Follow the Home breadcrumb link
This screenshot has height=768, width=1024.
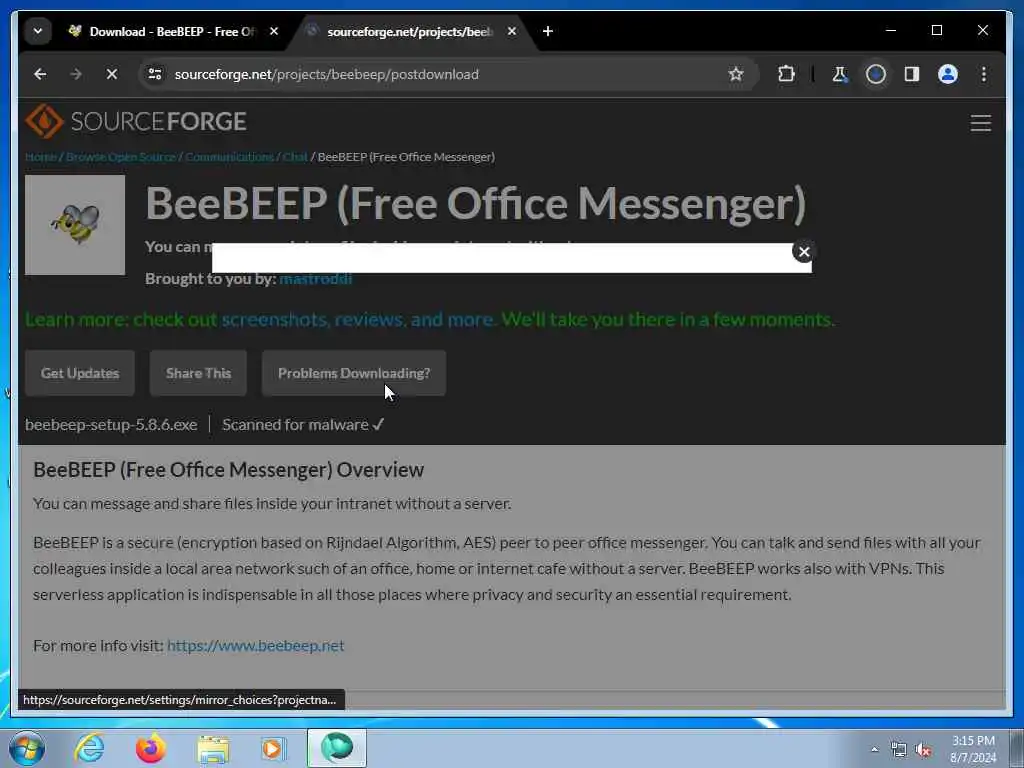tap(40, 157)
